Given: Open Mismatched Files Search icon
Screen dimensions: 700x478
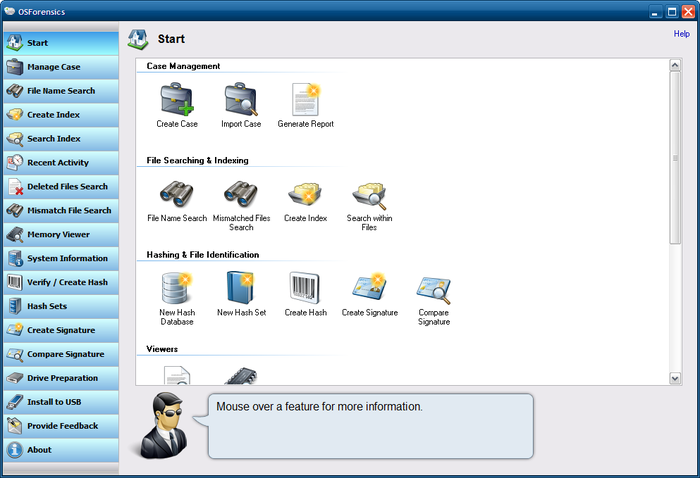Looking at the screenshot, I should pyautogui.click(x=241, y=194).
